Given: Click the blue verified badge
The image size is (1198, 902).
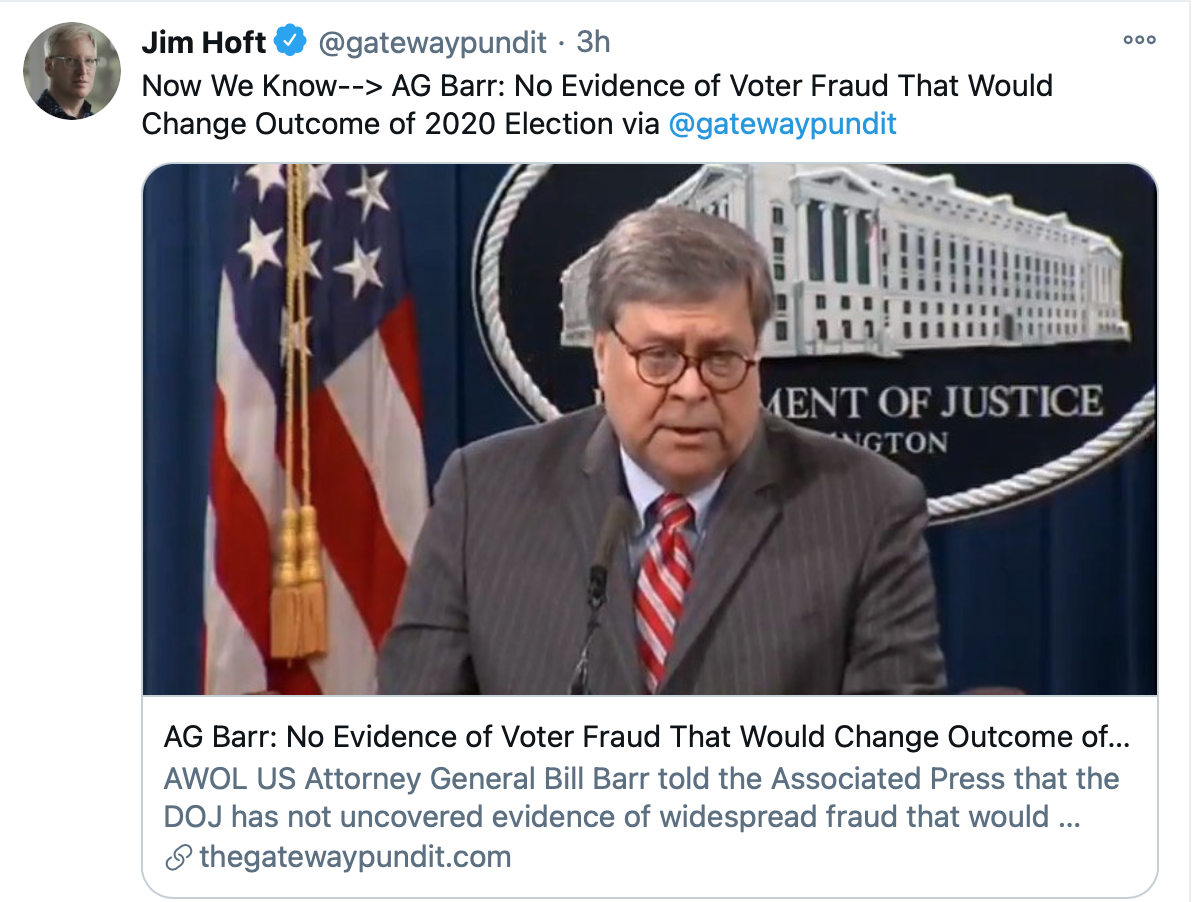Looking at the screenshot, I should [x=291, y=42].
